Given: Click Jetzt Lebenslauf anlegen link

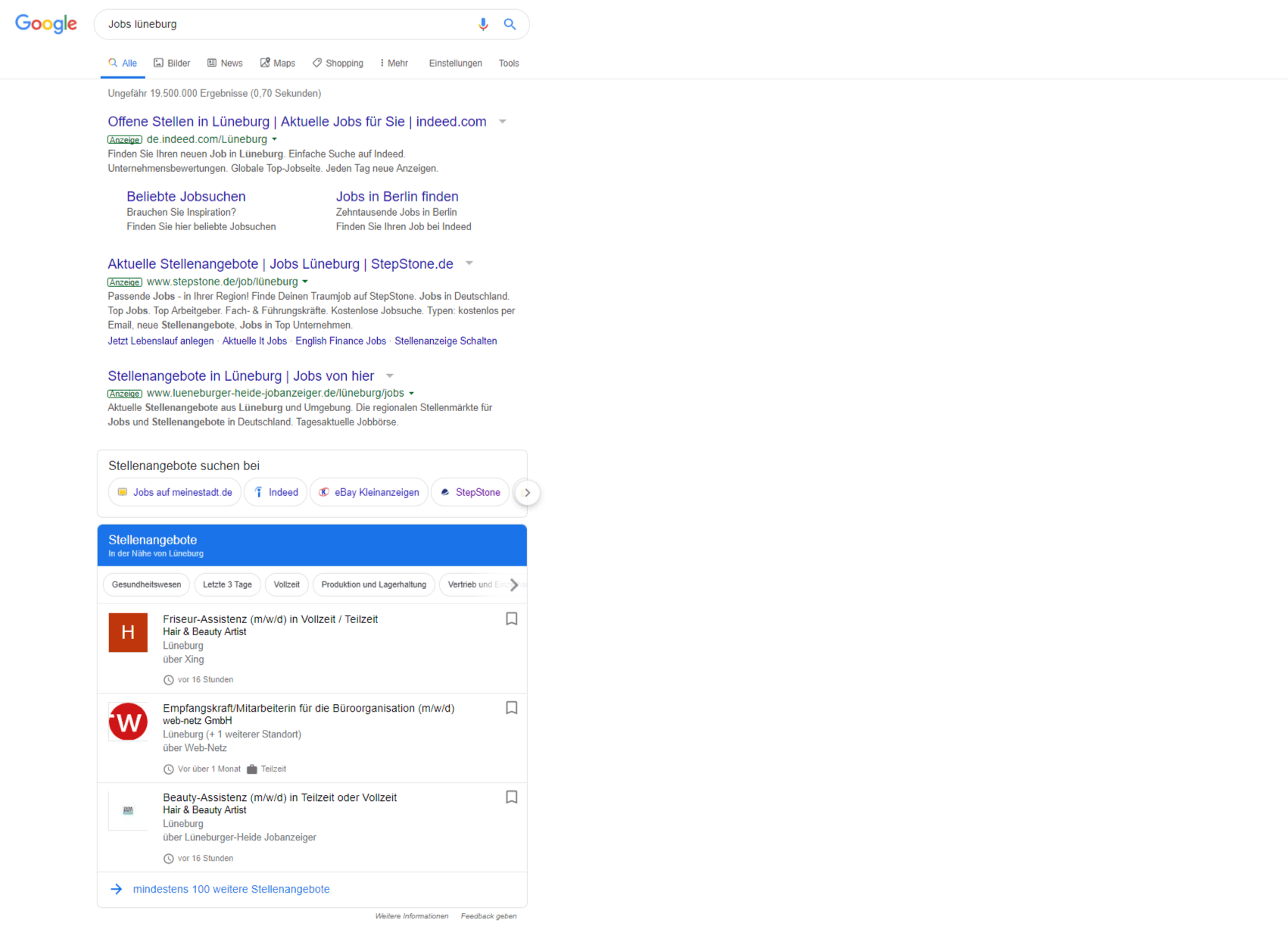Looking at the screenshot, I should [161, 341].
